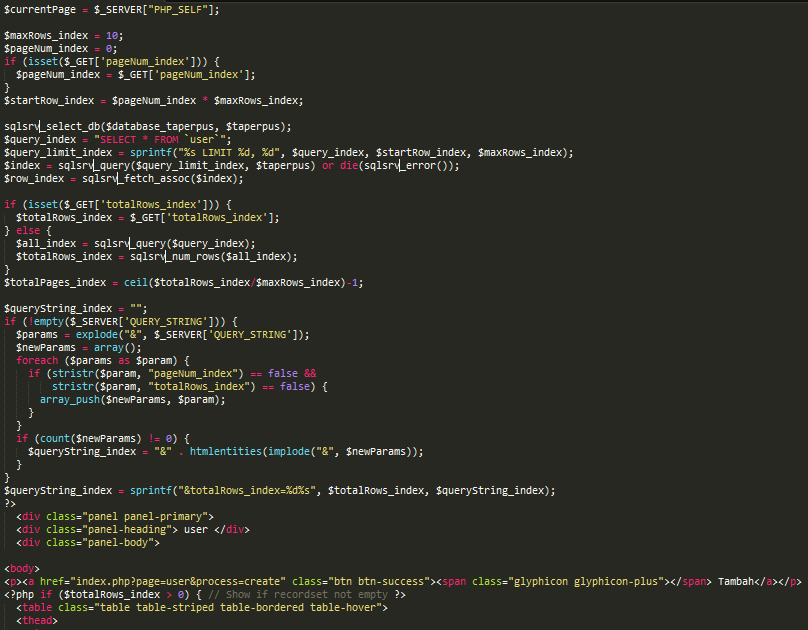Click the $currentPage variable at top

coord(40,10)
